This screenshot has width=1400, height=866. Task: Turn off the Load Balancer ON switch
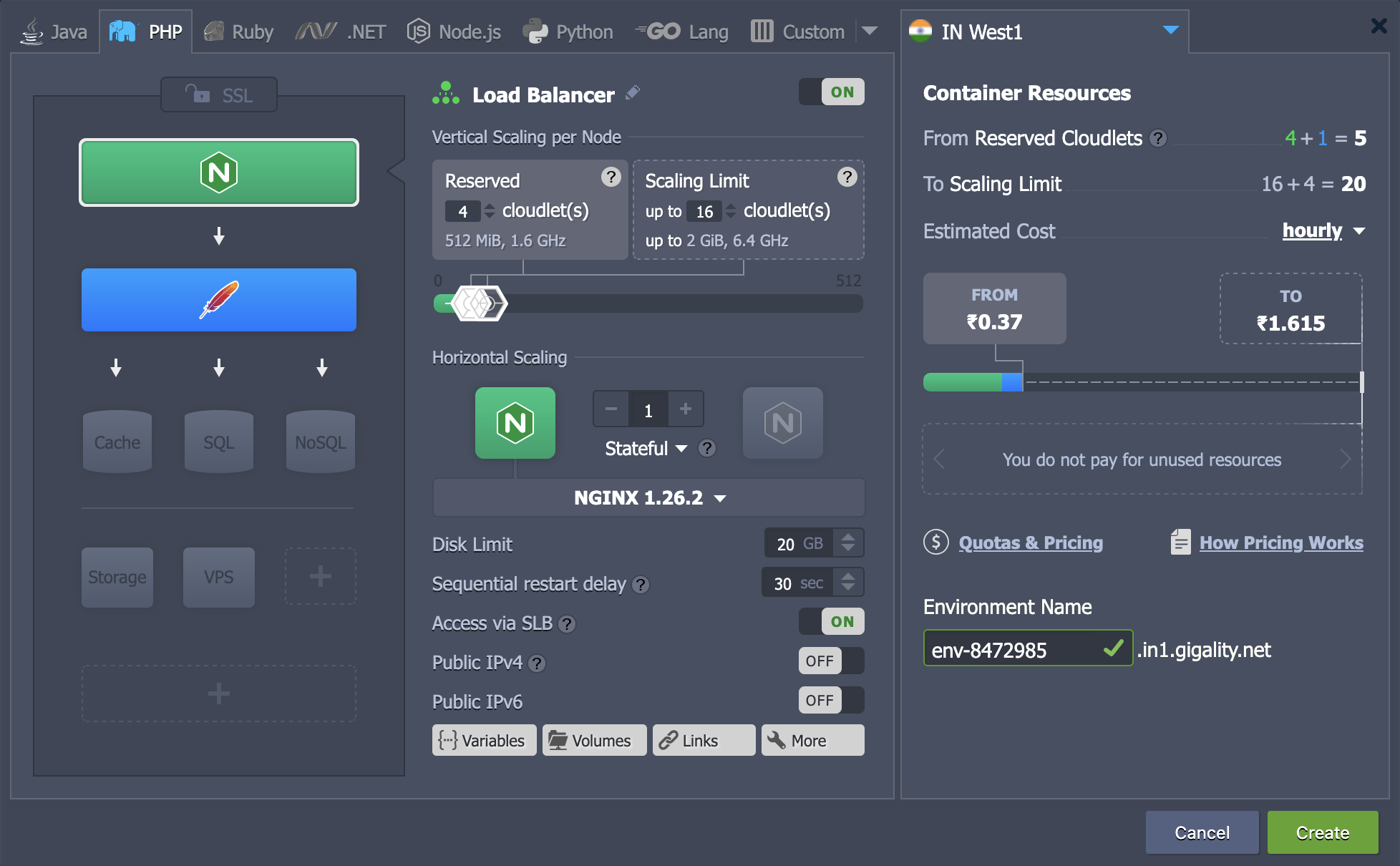[x=832, y=92]
